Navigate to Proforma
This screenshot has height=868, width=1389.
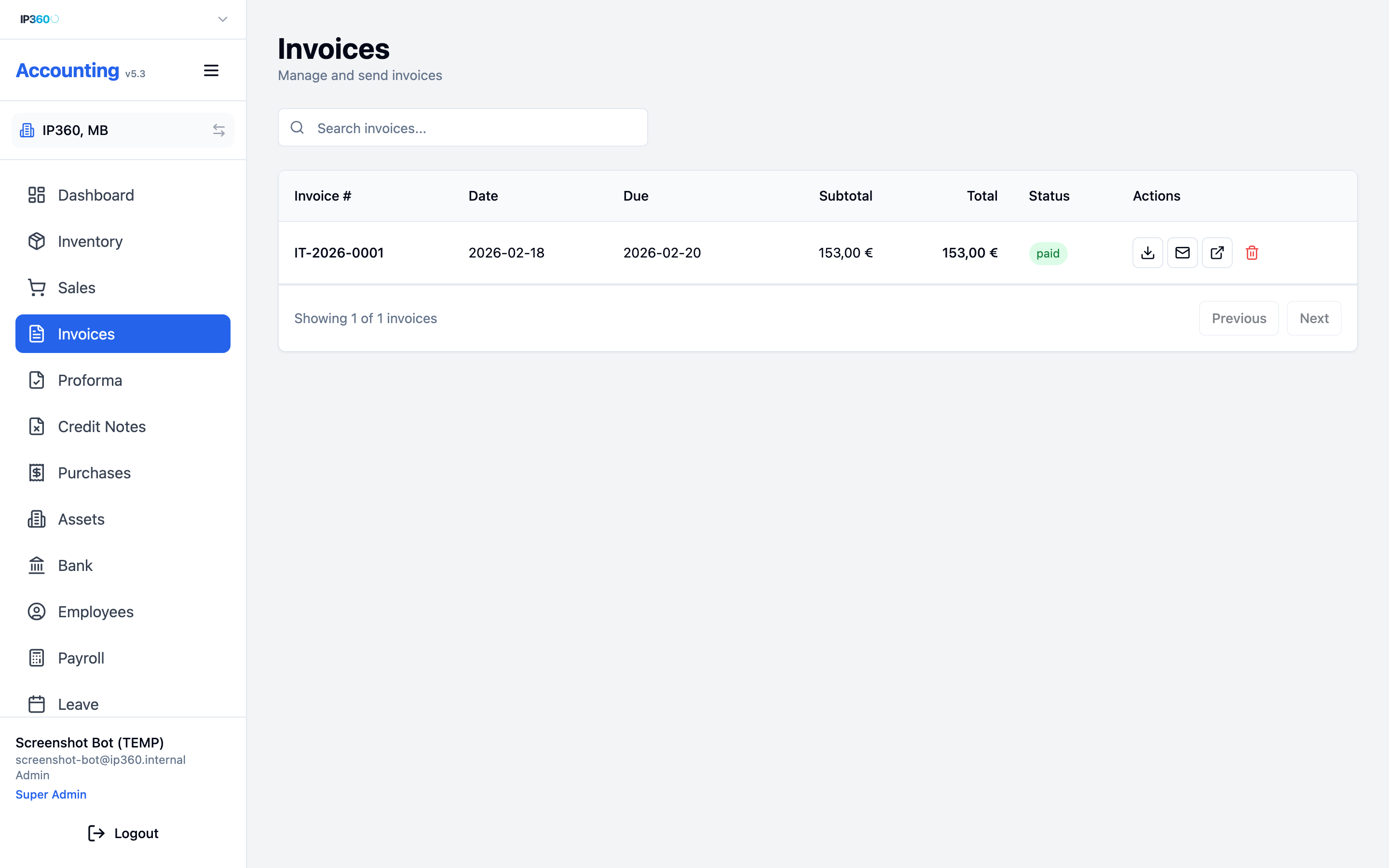pyautogui.click(x=123, y=380)
